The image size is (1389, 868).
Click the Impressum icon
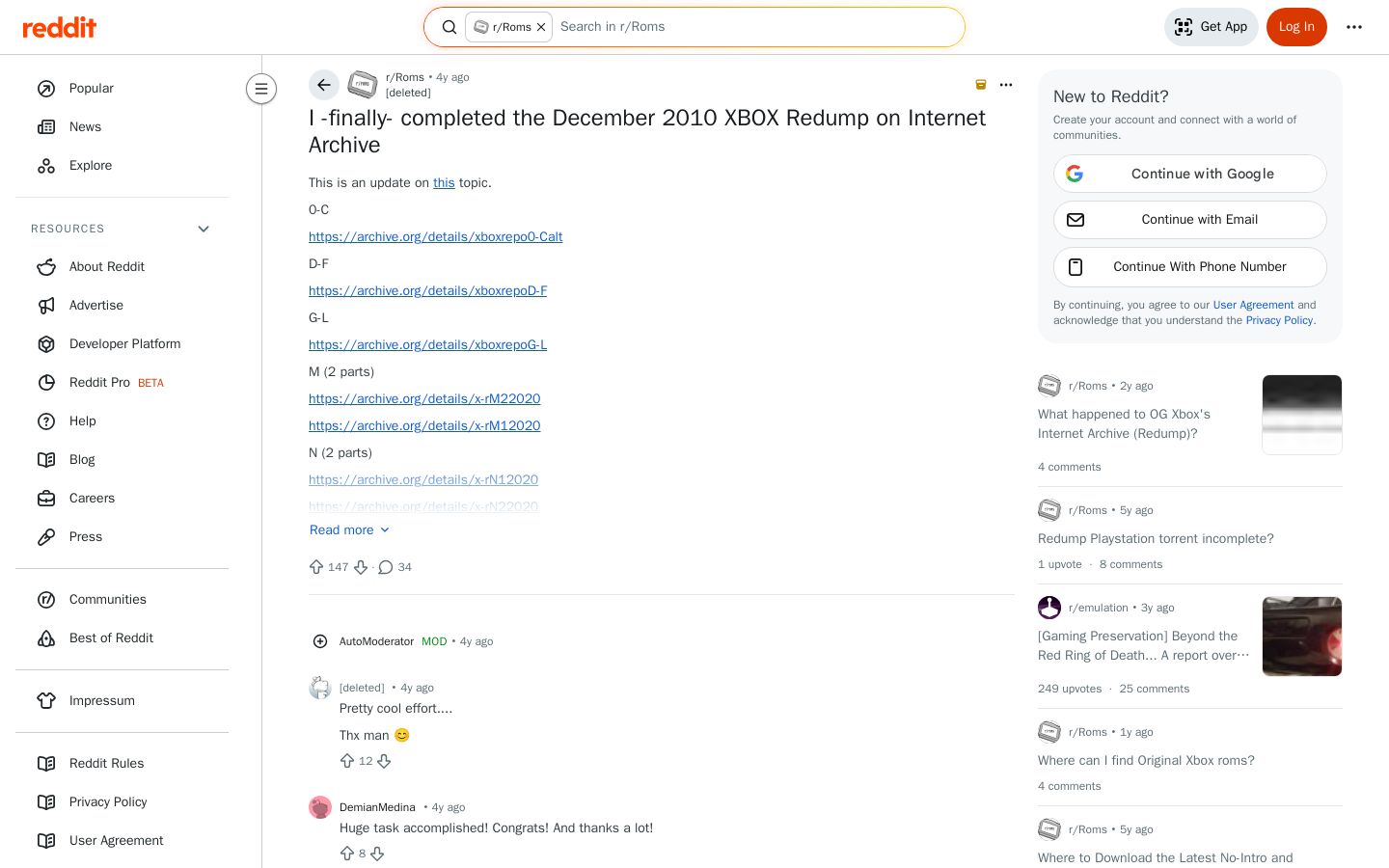pyautogui.click(x=46, y=701)
